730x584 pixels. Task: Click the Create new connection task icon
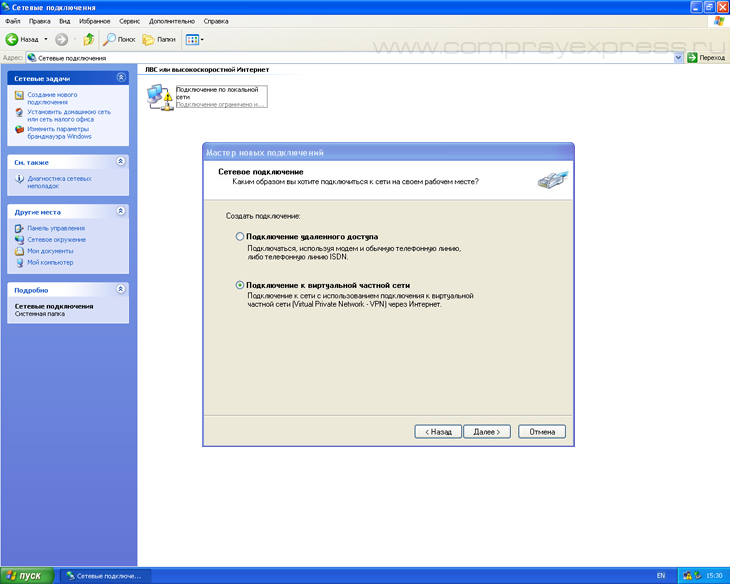tap(19, 95)
